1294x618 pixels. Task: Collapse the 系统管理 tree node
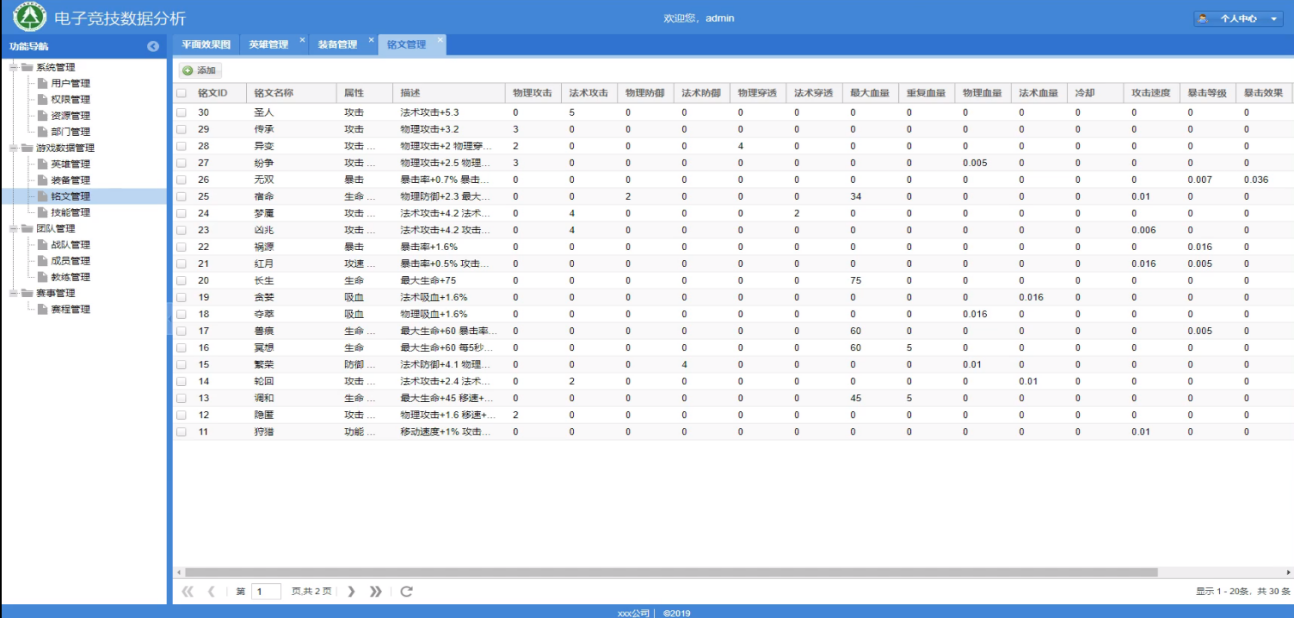13,67
